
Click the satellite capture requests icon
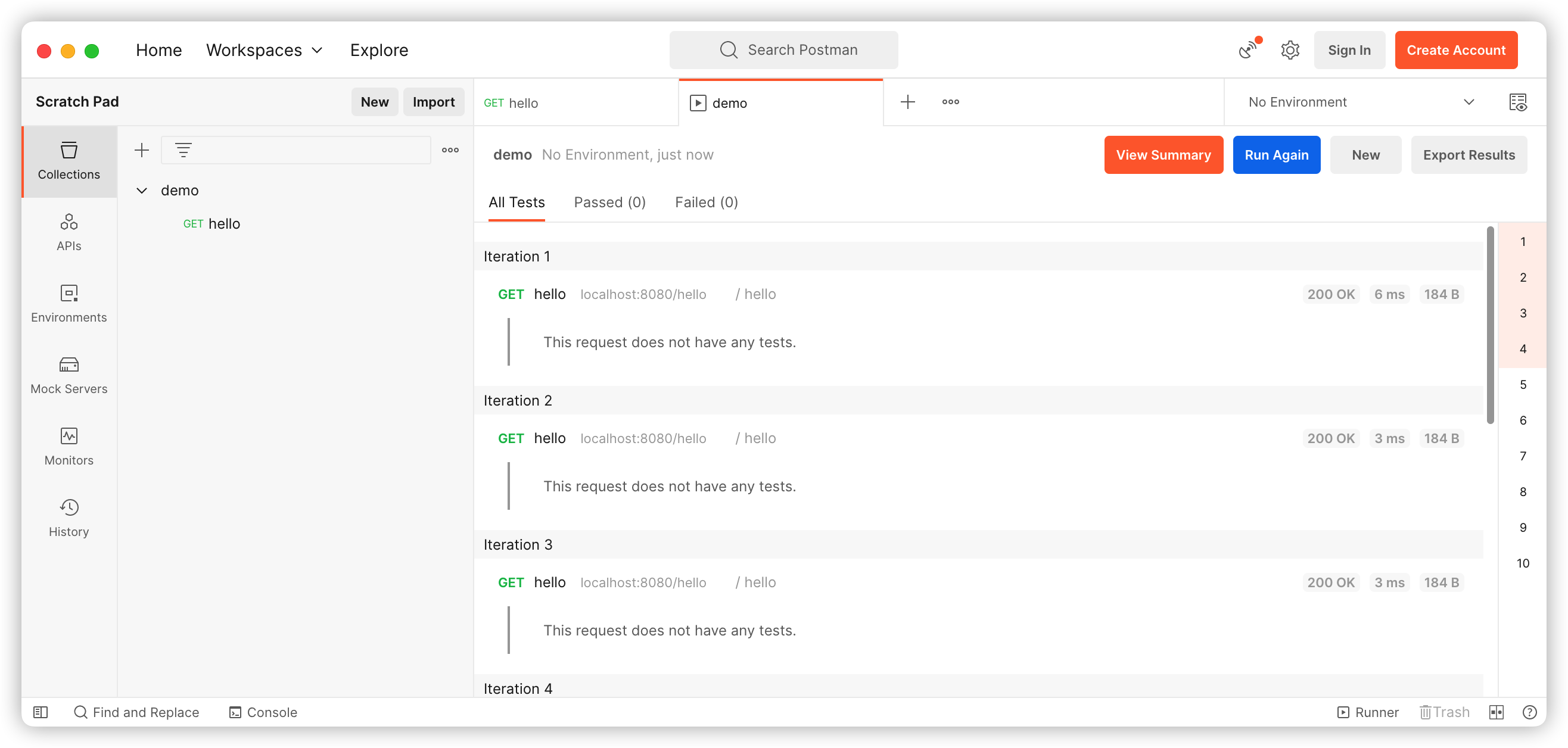click(x=1248, y=50)
